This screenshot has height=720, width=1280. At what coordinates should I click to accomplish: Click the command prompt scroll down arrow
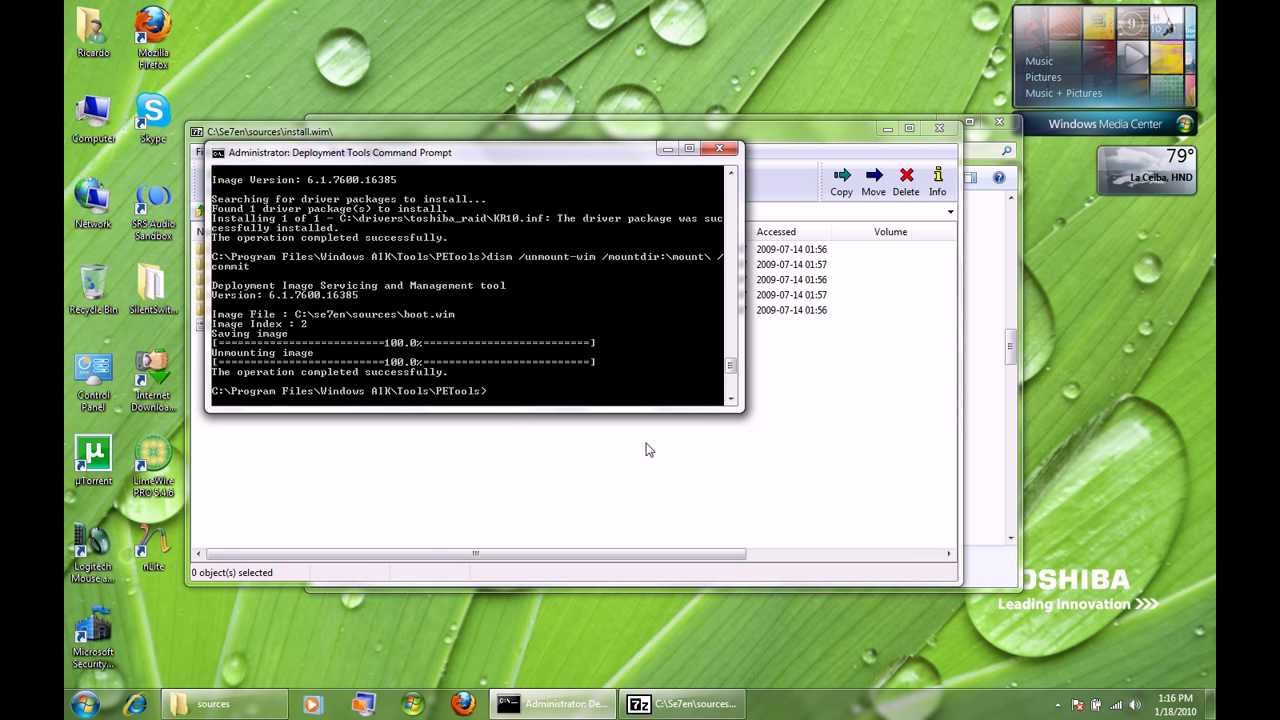pyautogui.click(x=731, y=399)
